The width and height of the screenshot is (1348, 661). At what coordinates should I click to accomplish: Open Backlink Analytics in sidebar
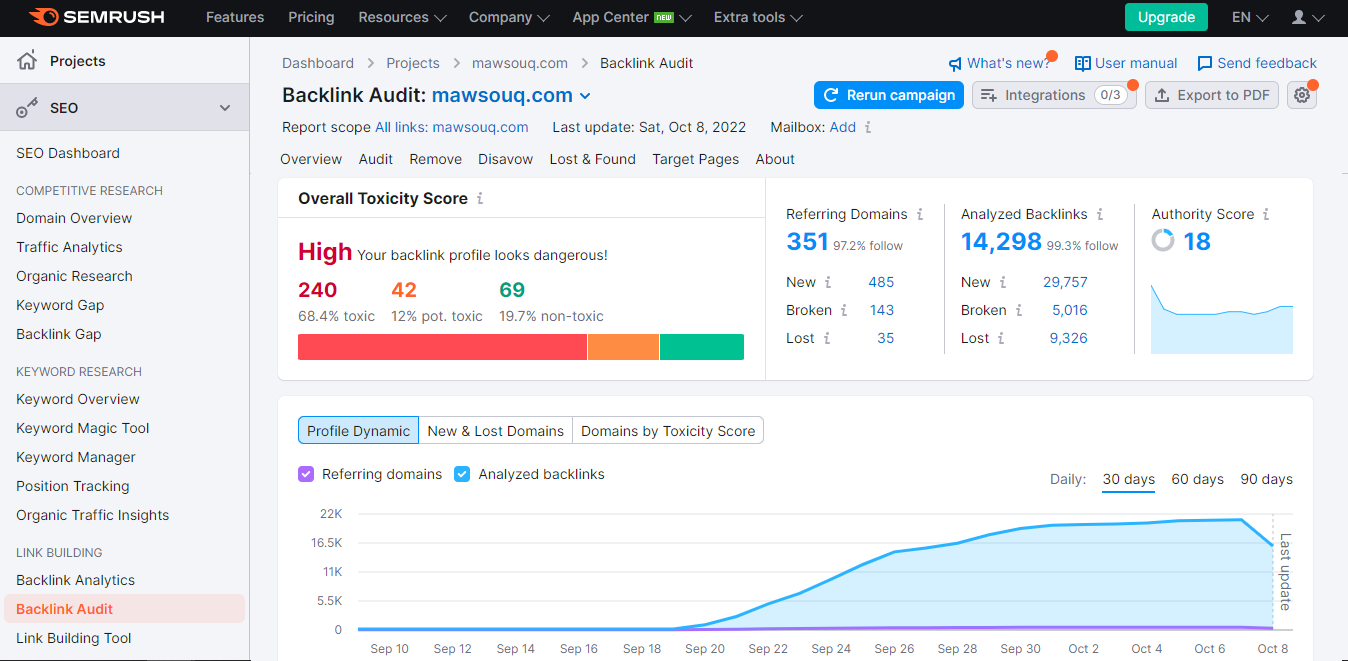[75, 580]
